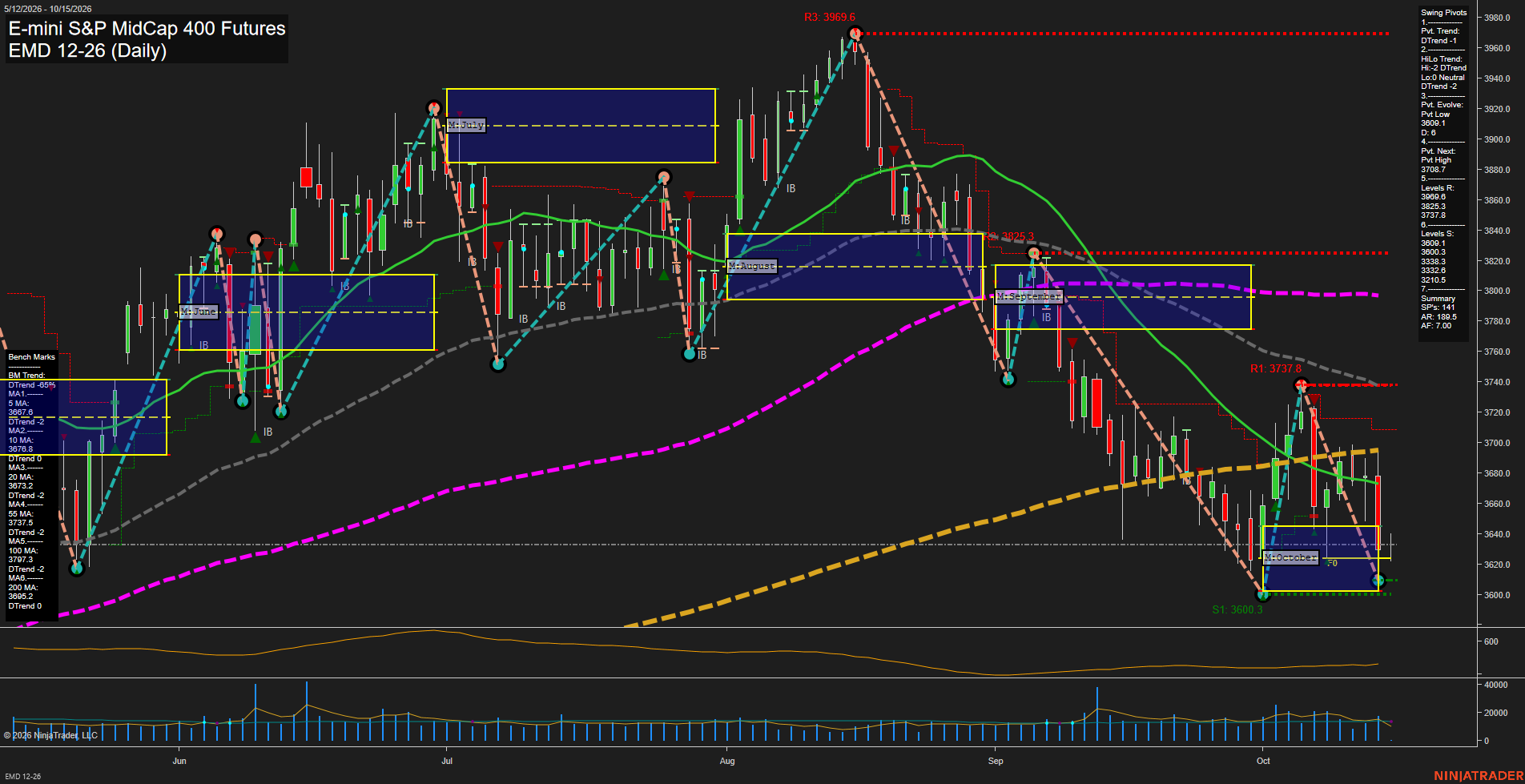The width and height of the screenshot is (1525, 784).
Task: Click the Bench Marks panel heading
Action: pos(32,357)
